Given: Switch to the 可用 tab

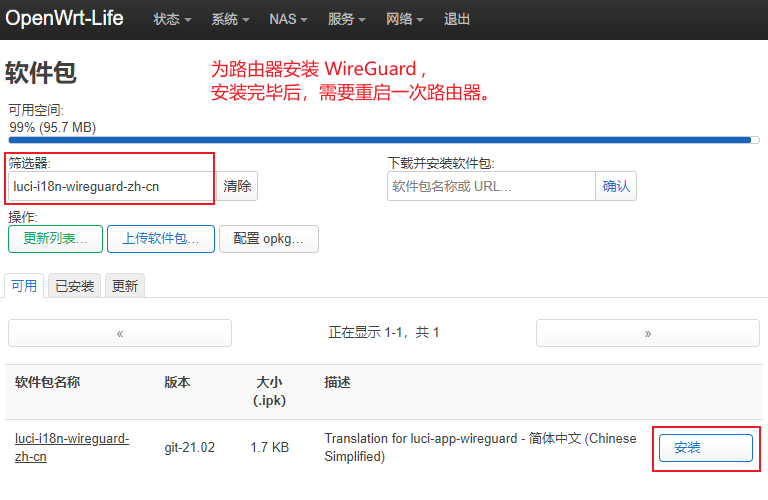Looking at the screenshot, I should 24,286.
